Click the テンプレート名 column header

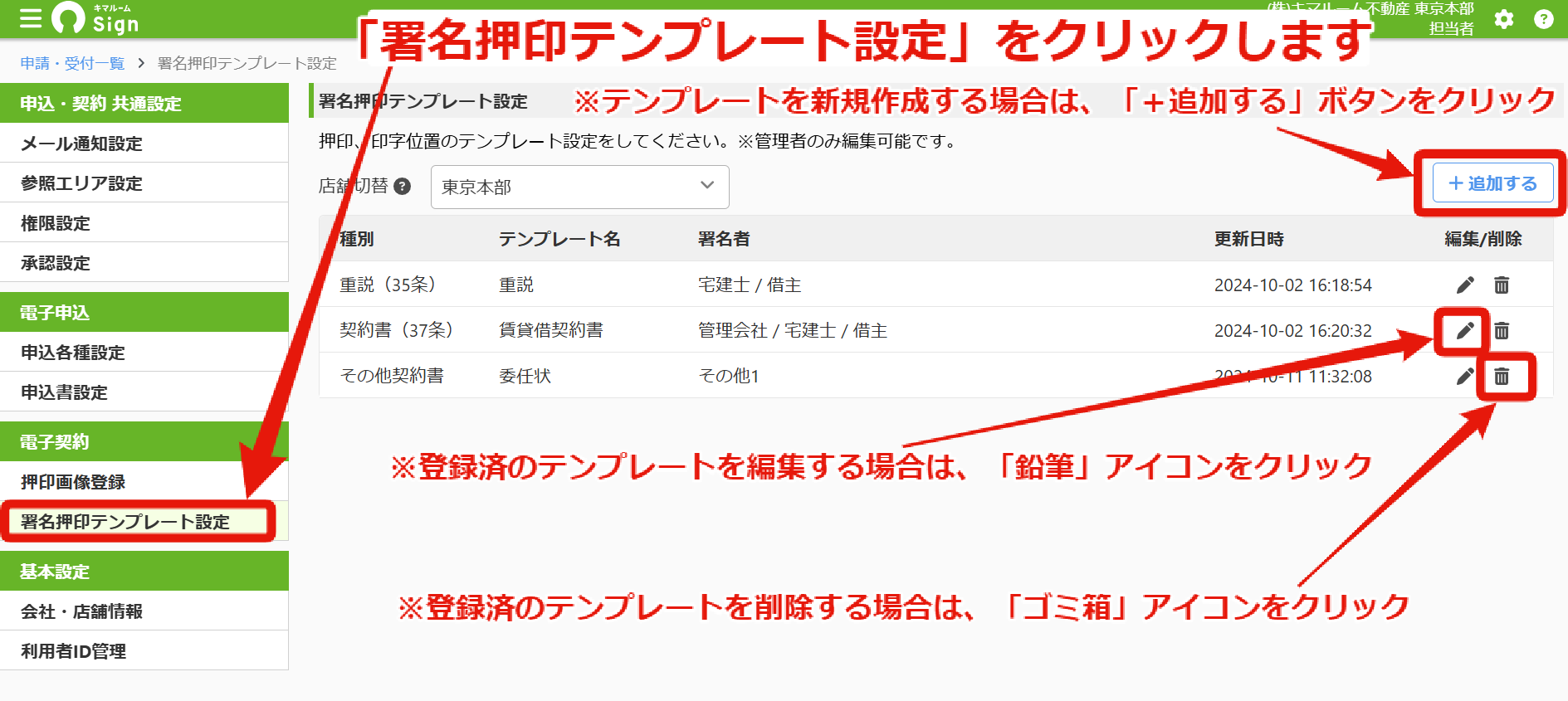click(559, 239)
